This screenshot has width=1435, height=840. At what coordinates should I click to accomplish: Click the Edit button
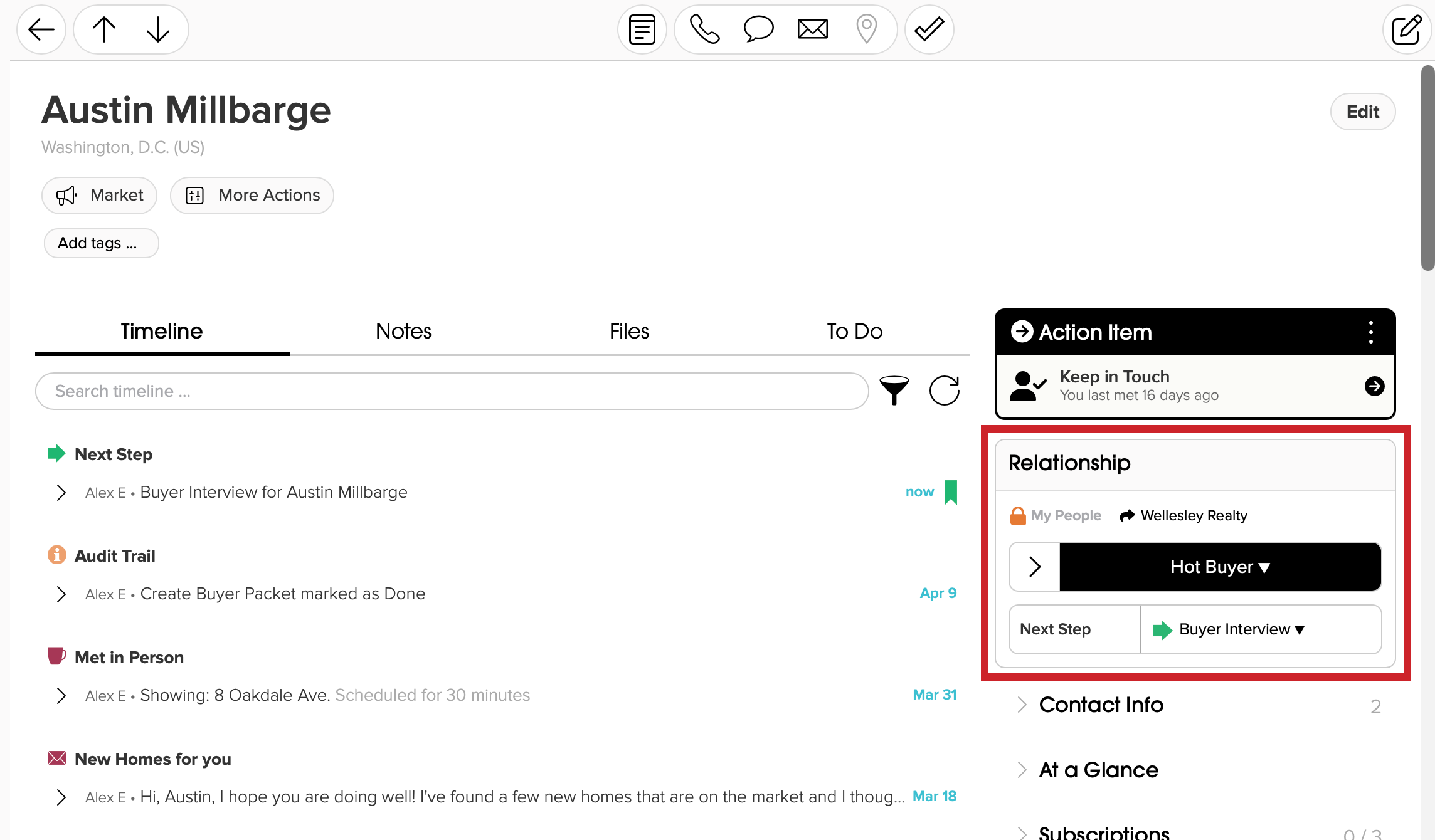[x=1362, y=112]
